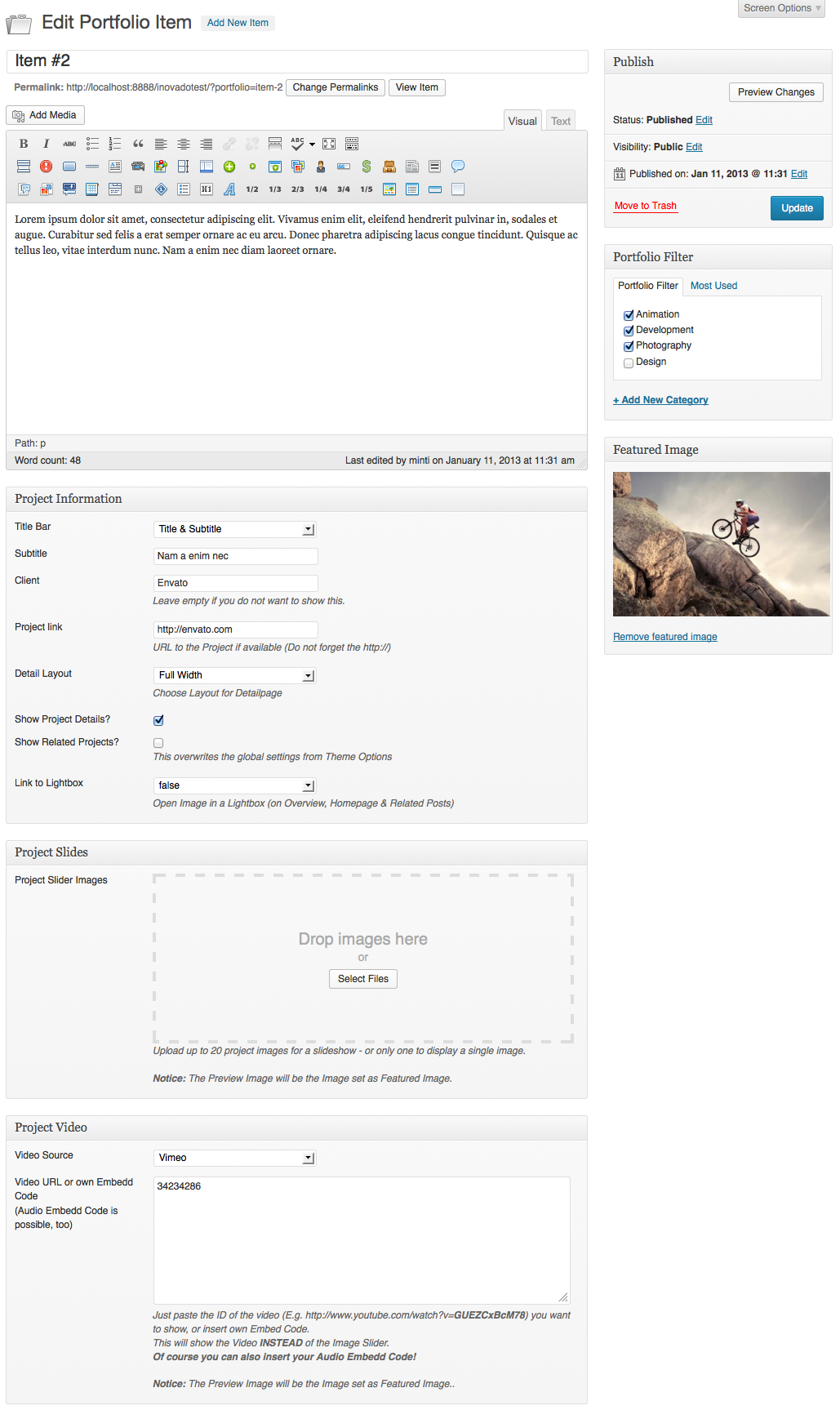Screen dimensions: 840x1410
Task: Click the Update button
Action: pos(797,208)
